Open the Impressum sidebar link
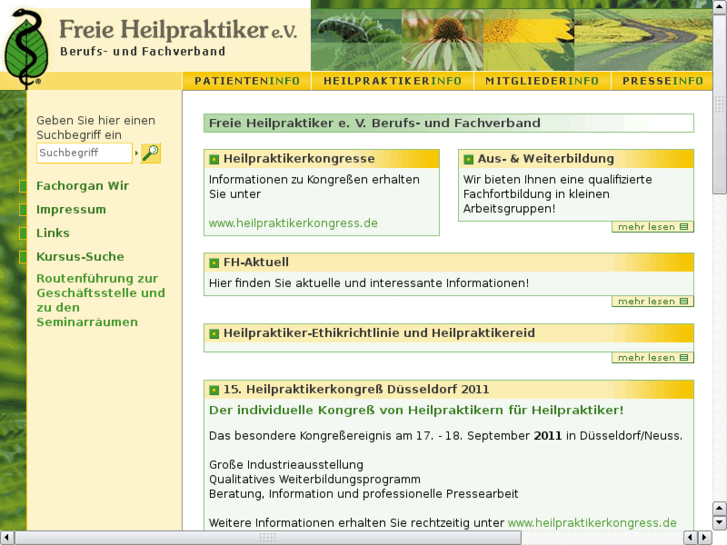Screen dimensions: 727x545 point(71,210)
